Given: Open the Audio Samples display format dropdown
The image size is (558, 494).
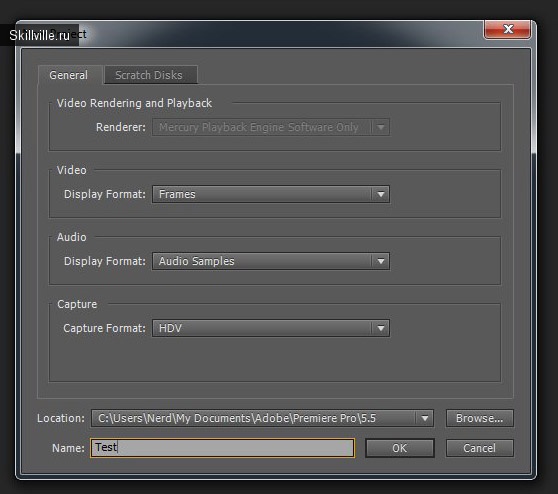Looking at the screenshot, I should point(271,261).
